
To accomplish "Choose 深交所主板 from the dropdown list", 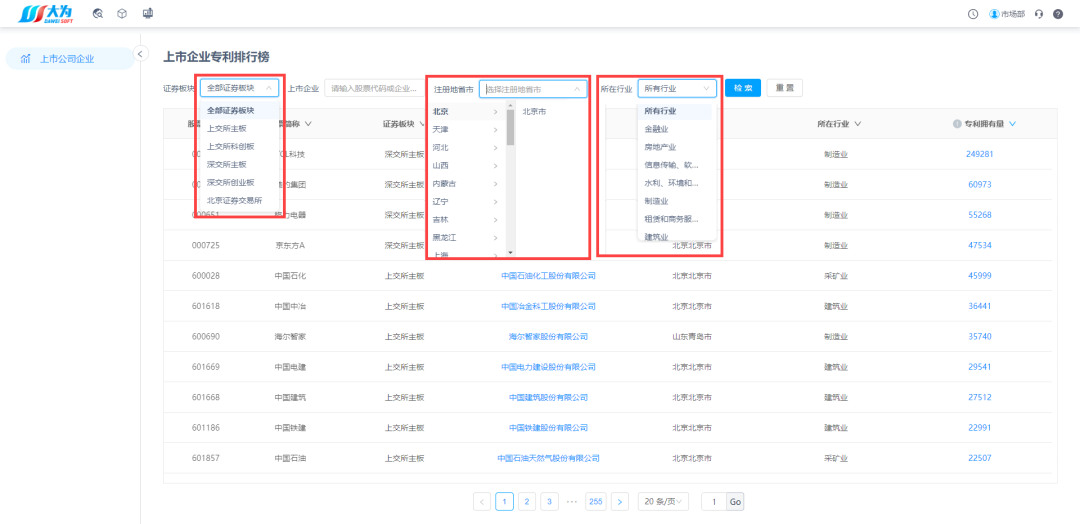I will pyautogui.click(x=238, y=165).
